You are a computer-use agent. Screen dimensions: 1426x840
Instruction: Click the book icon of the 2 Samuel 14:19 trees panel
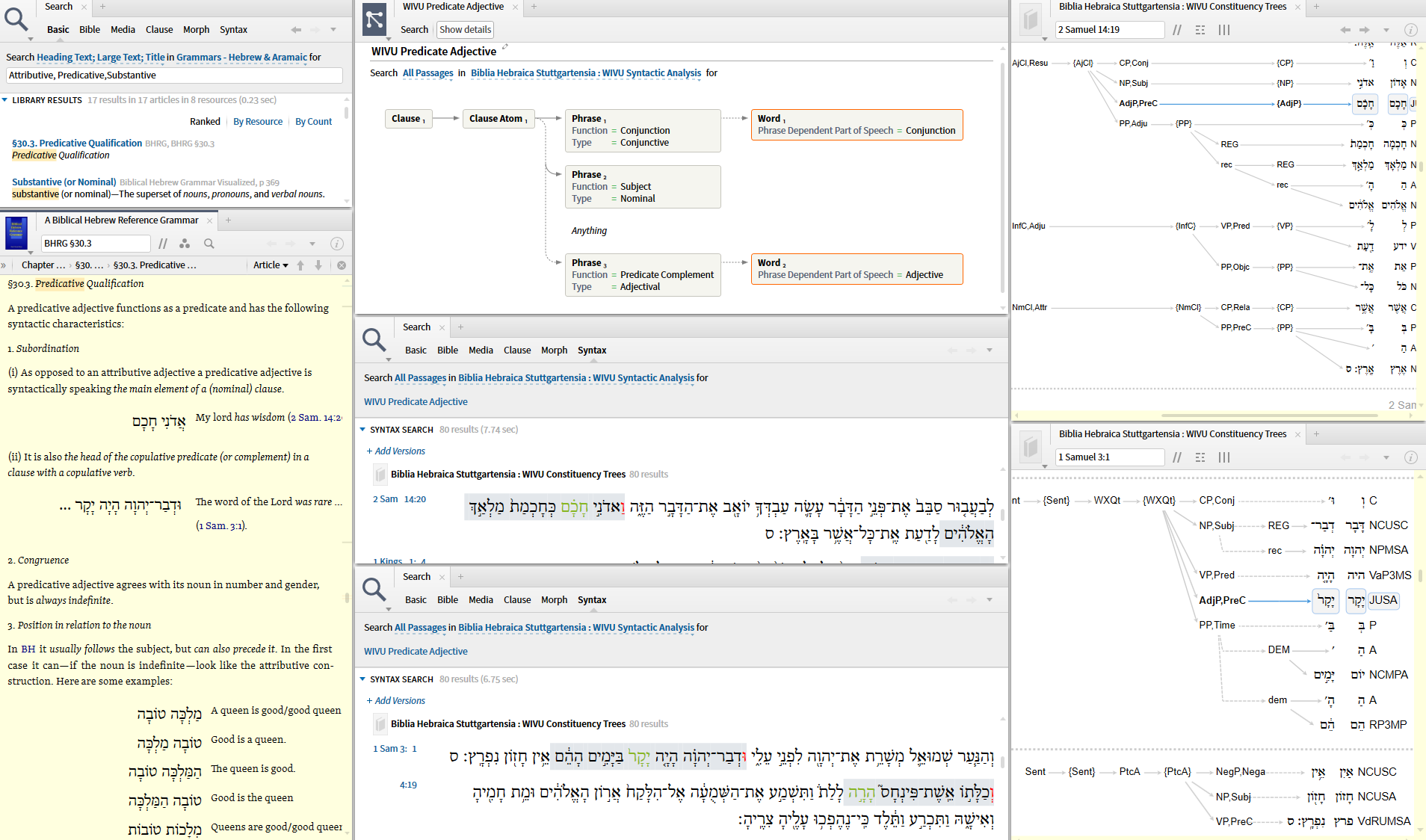pyautogui.click(x=1031, y=19)
